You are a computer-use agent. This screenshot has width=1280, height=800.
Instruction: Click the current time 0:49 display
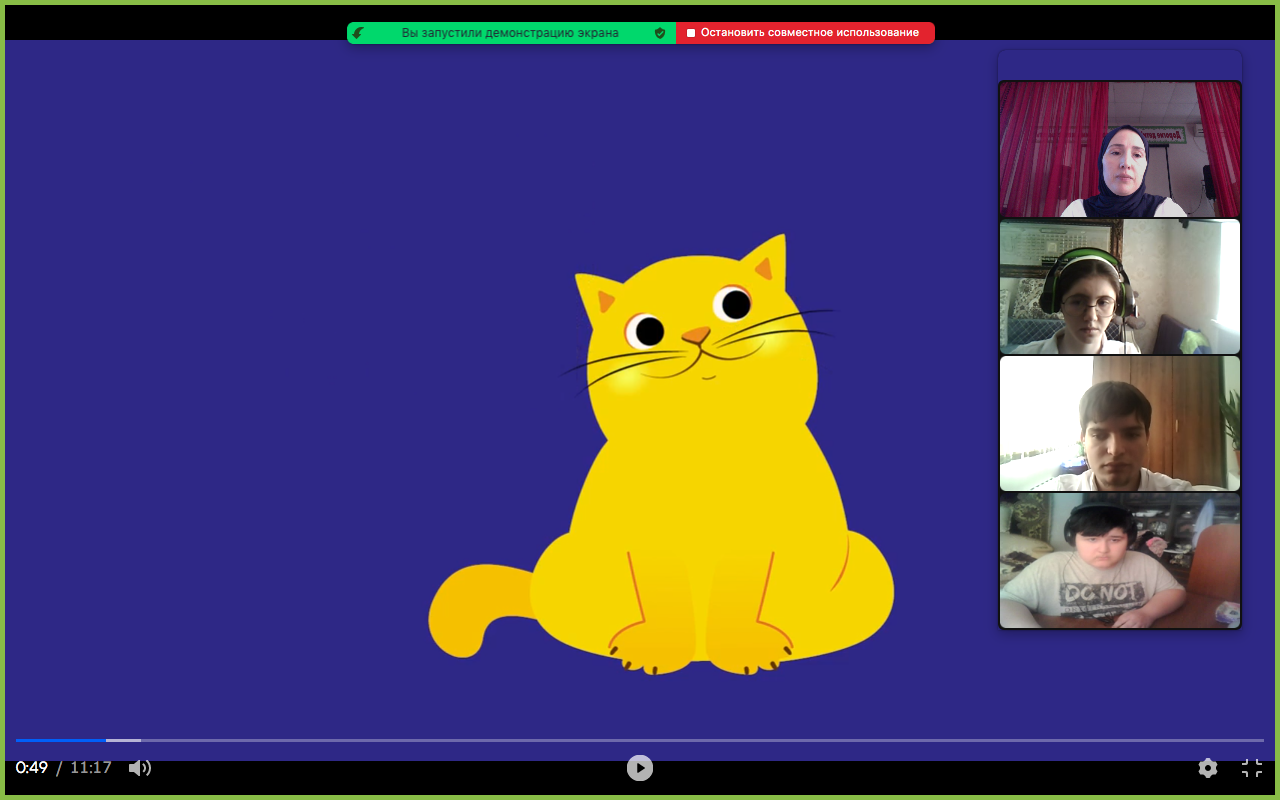click(x=32, y=768)
